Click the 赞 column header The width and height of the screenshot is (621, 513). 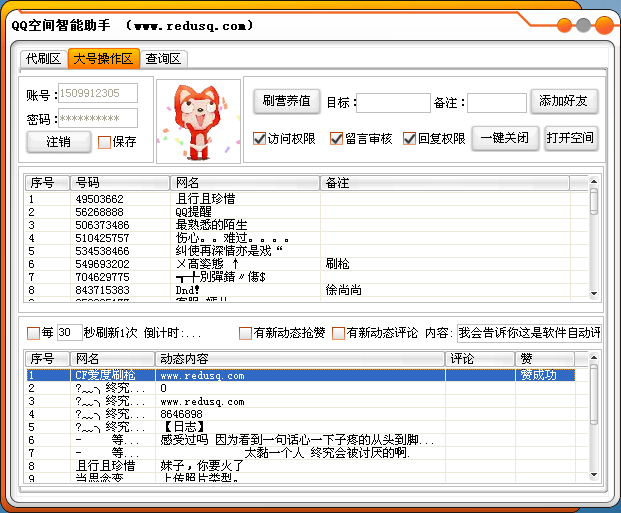pyautogui.click(x=545, y=359)
